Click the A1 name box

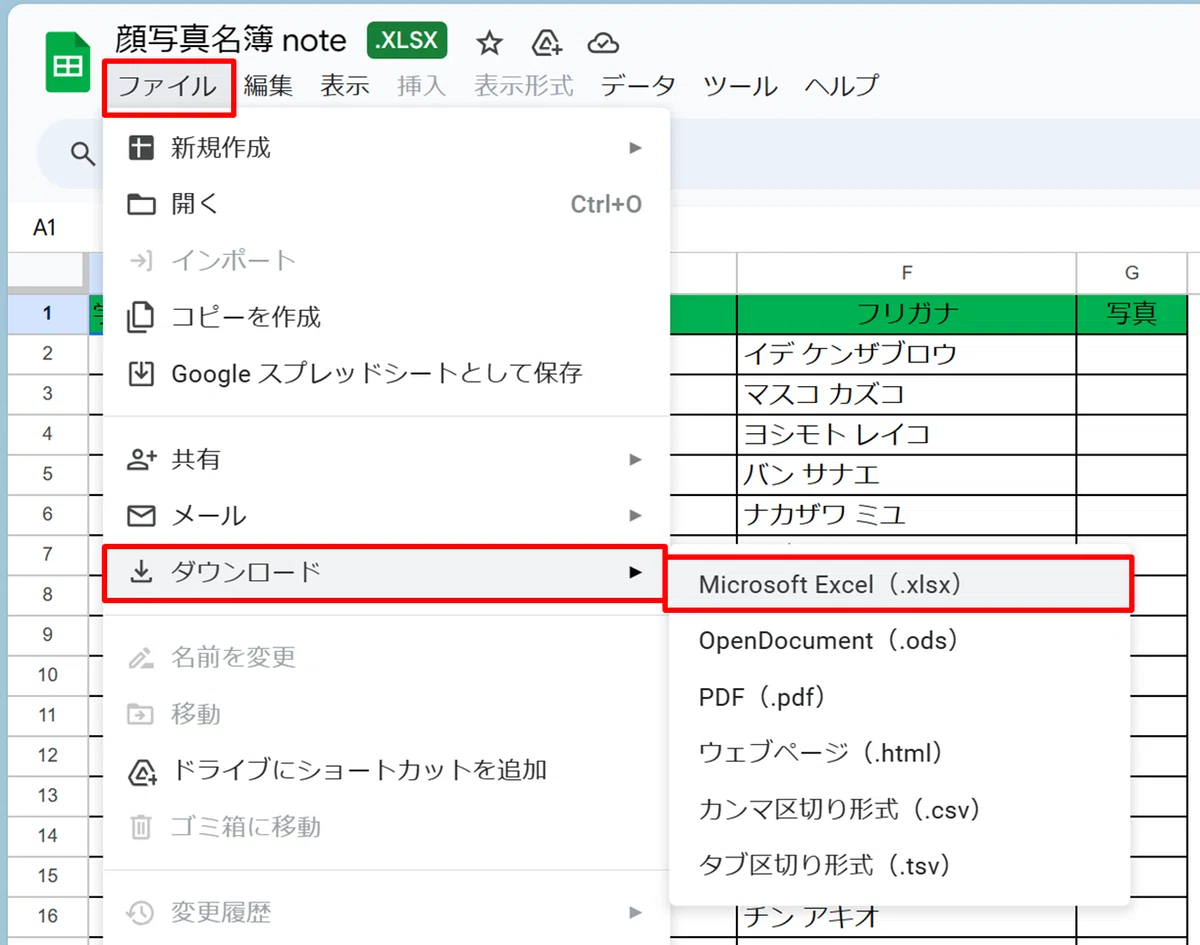point(45,228)
